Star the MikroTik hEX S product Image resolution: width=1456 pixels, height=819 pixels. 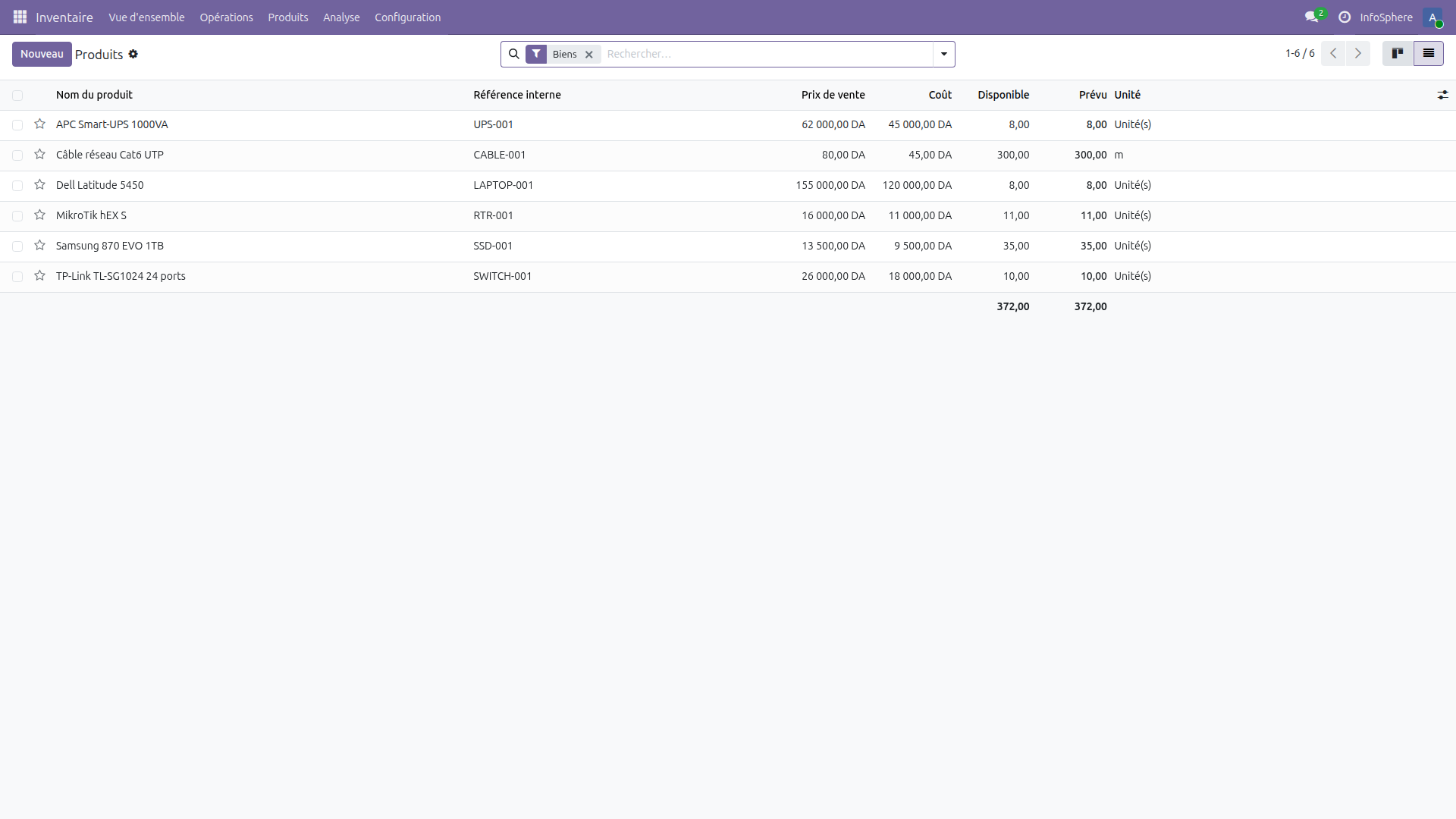(39, 215)
